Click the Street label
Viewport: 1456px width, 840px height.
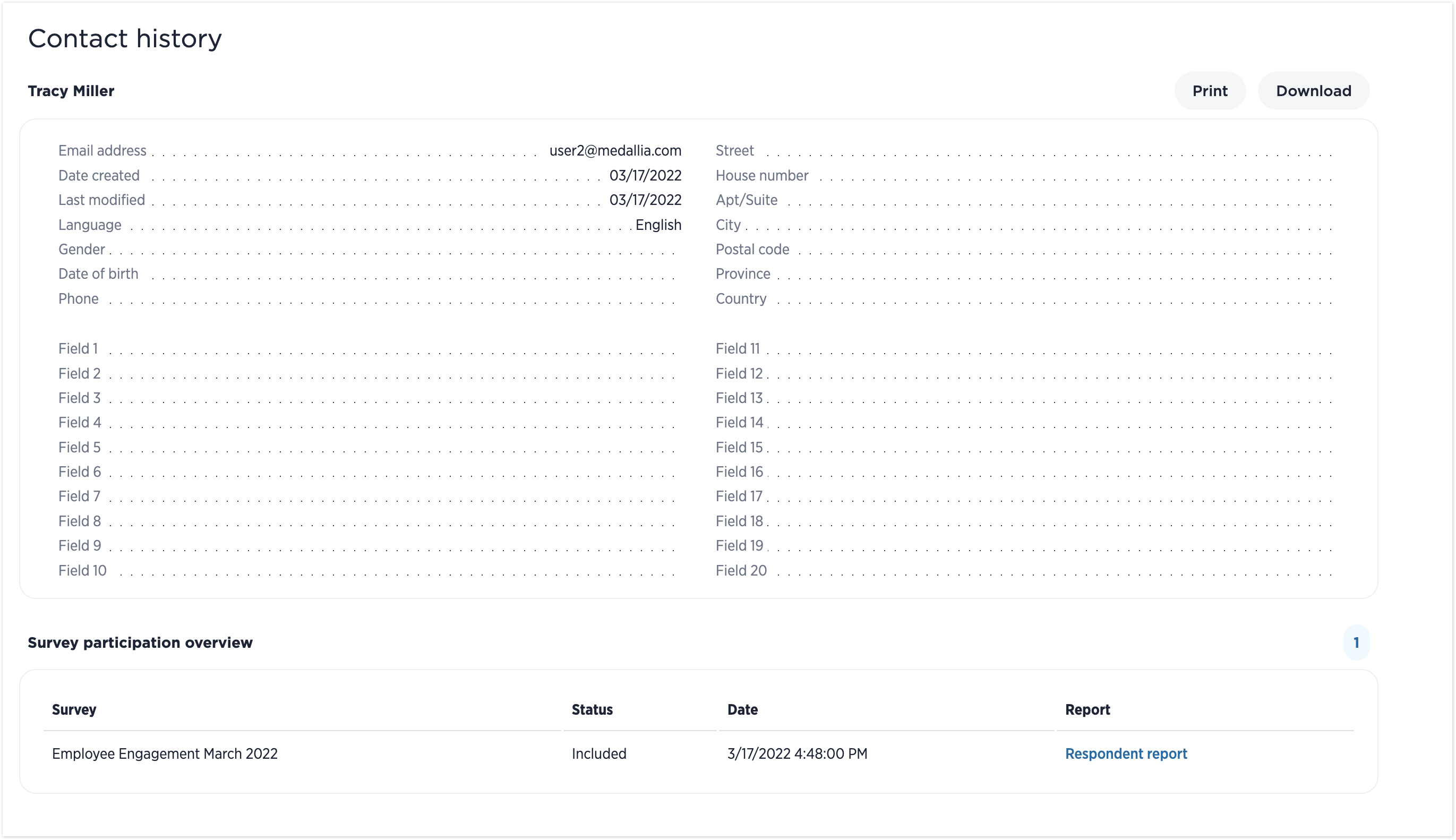[x=734, y=151]
